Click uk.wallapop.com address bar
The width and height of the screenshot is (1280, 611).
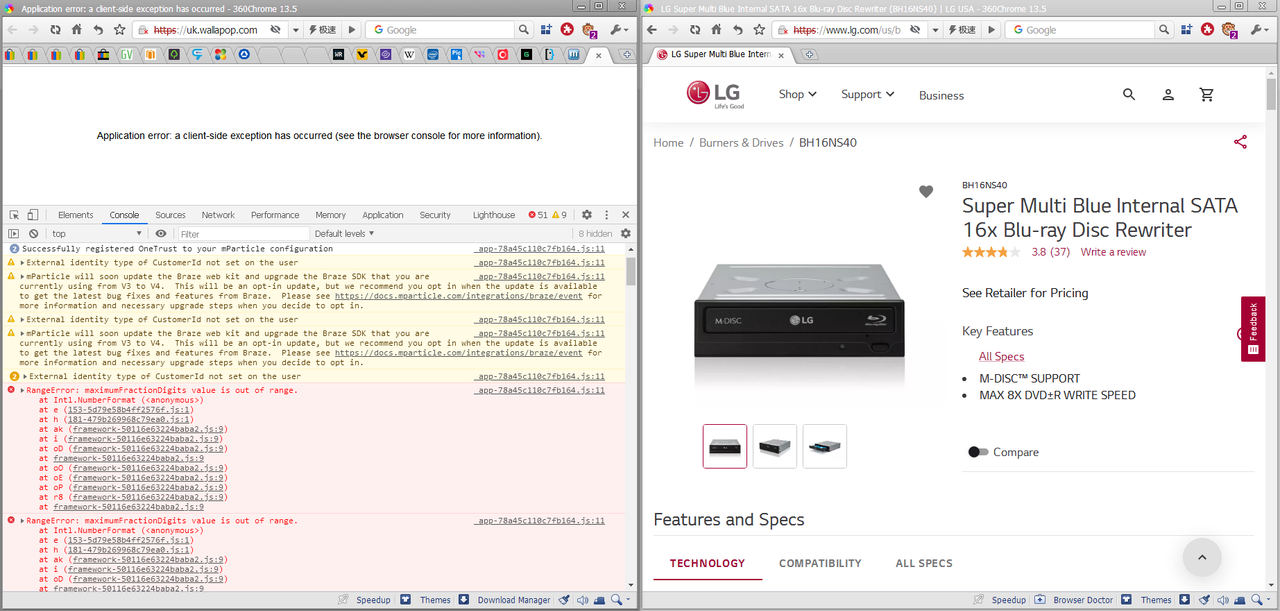pos(210,30)
